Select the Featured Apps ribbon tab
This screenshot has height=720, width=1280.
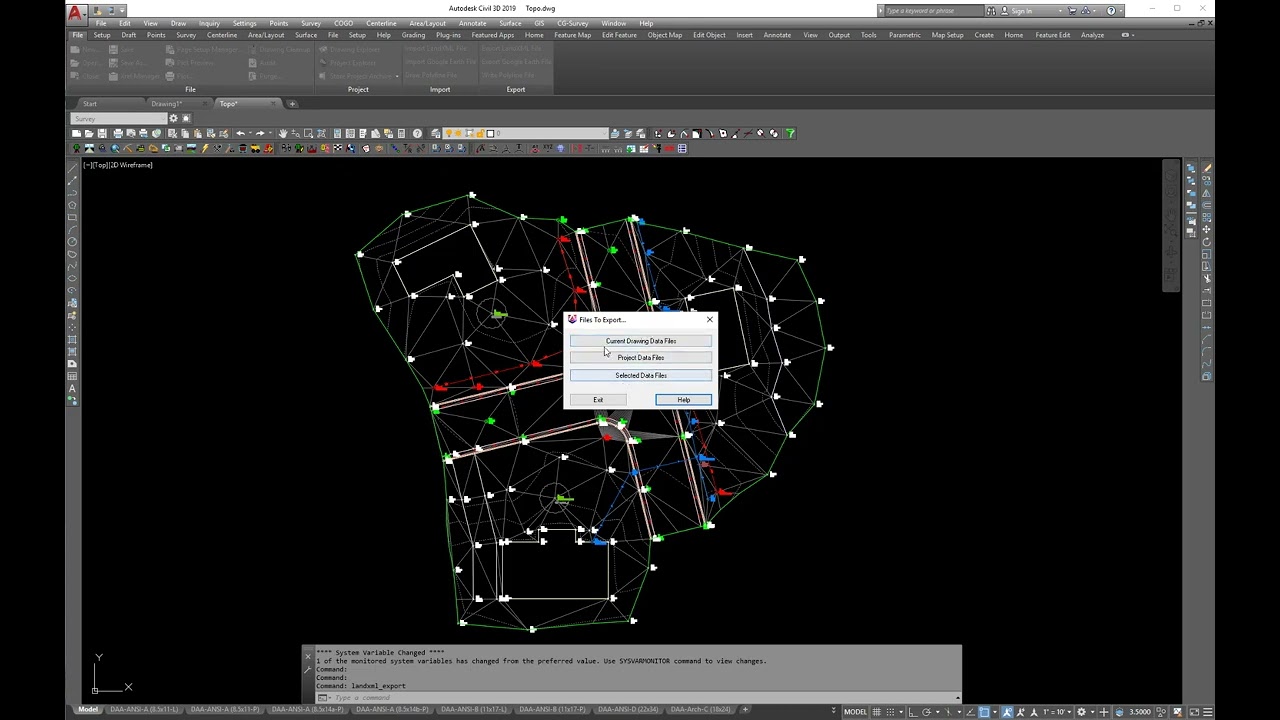pyautogui.click(x=493, y=35)
